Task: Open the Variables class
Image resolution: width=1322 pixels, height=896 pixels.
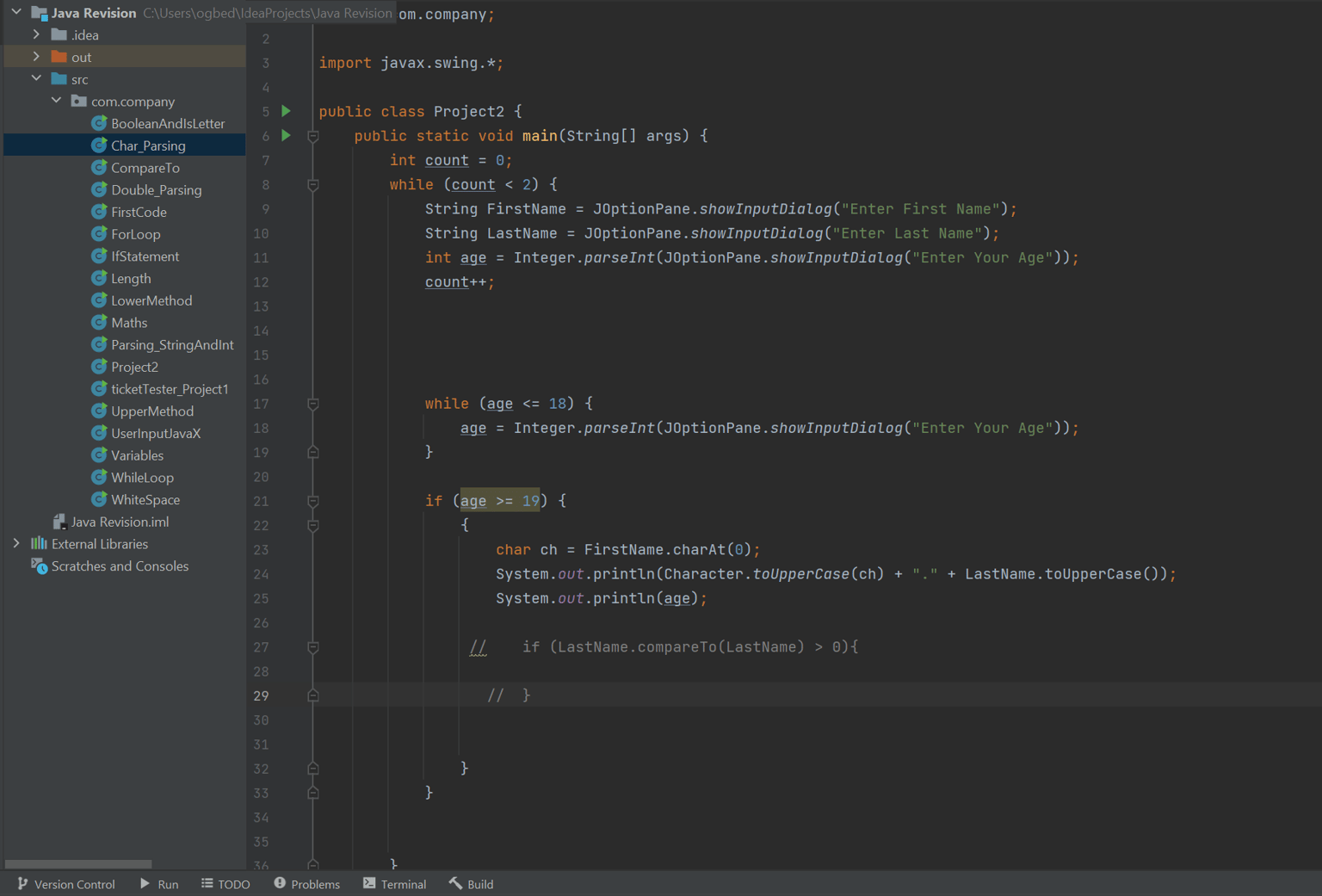Action: click(x=137, y=455)
